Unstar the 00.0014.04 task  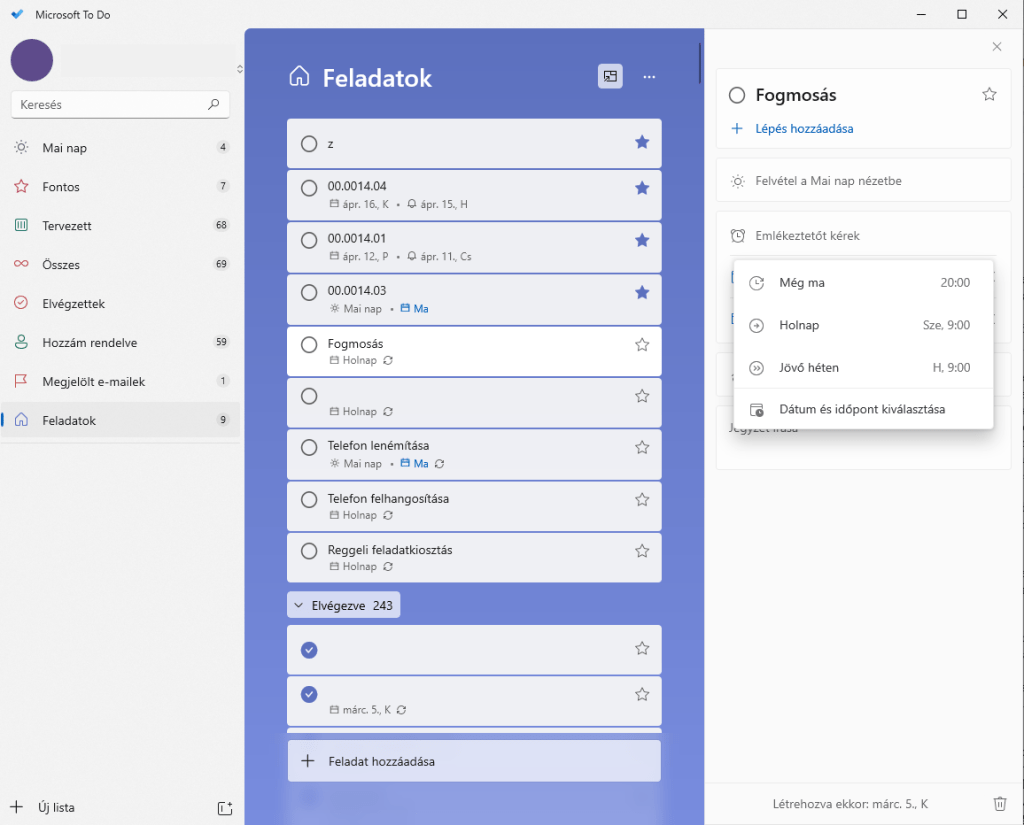(x=642, y=188)
